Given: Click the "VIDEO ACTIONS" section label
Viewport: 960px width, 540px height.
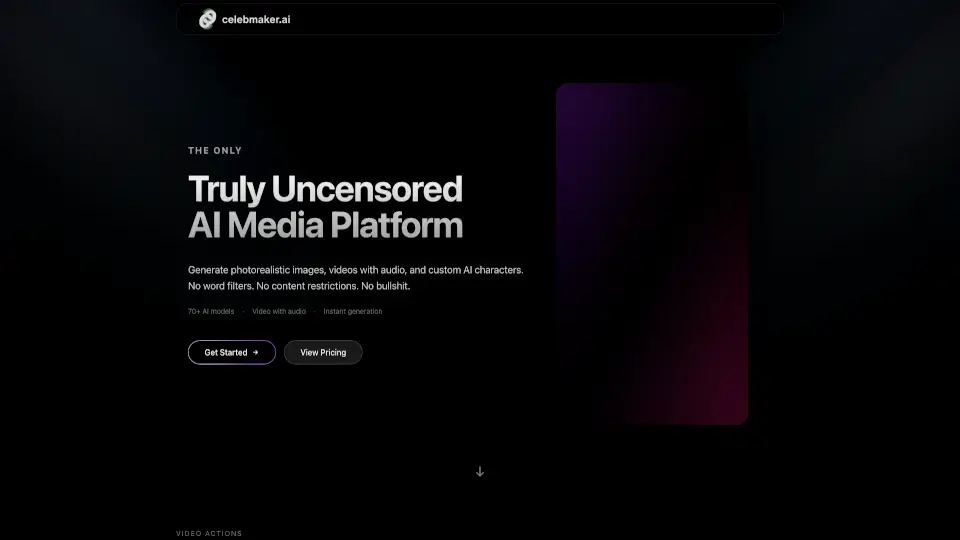Looking at the screenshot, I should 209,534.
